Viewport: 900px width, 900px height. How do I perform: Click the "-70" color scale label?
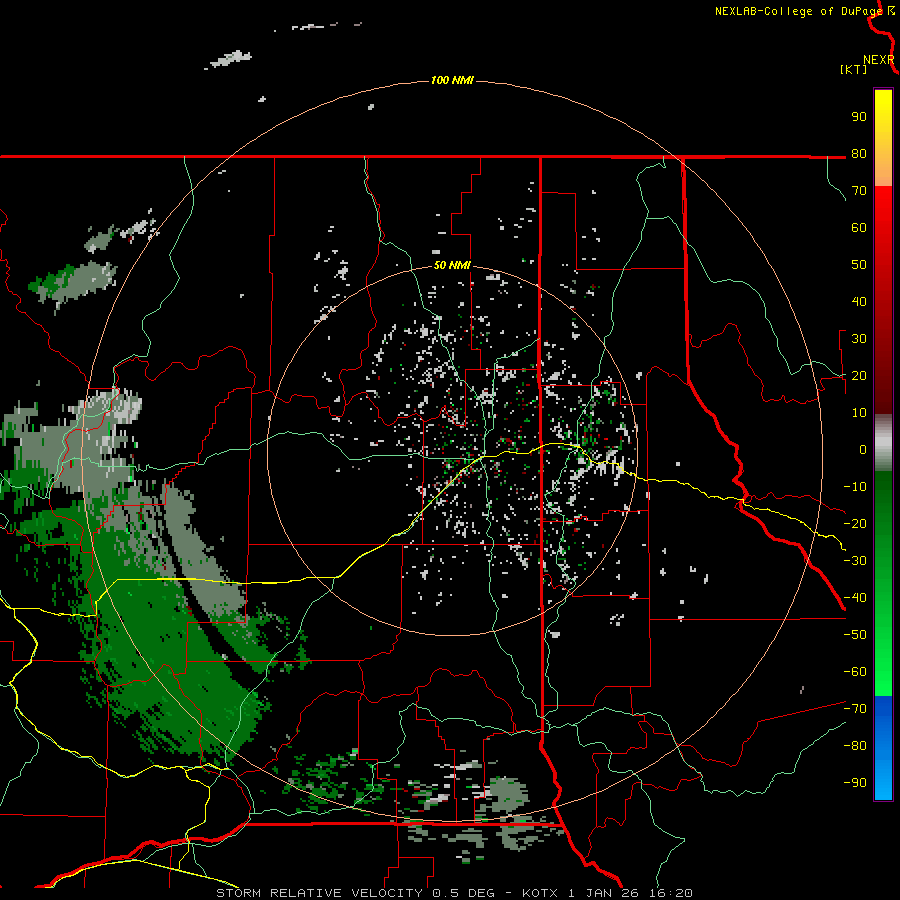point(855,708)
